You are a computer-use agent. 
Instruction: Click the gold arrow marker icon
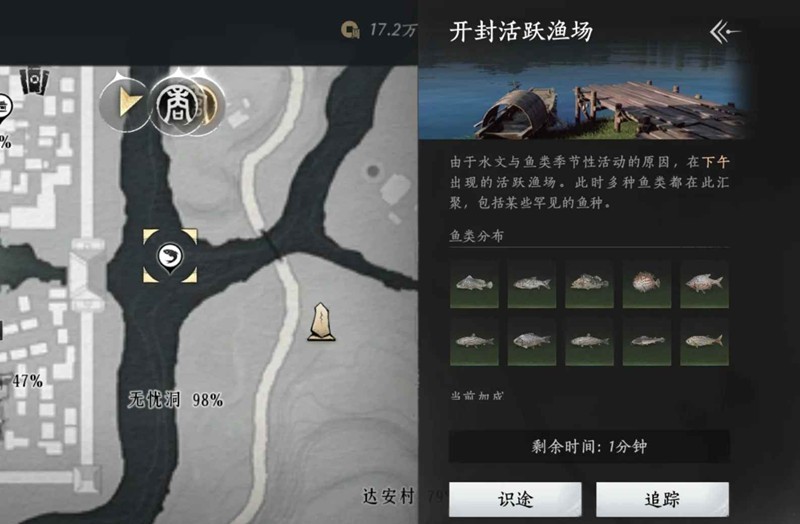point(125,105)
